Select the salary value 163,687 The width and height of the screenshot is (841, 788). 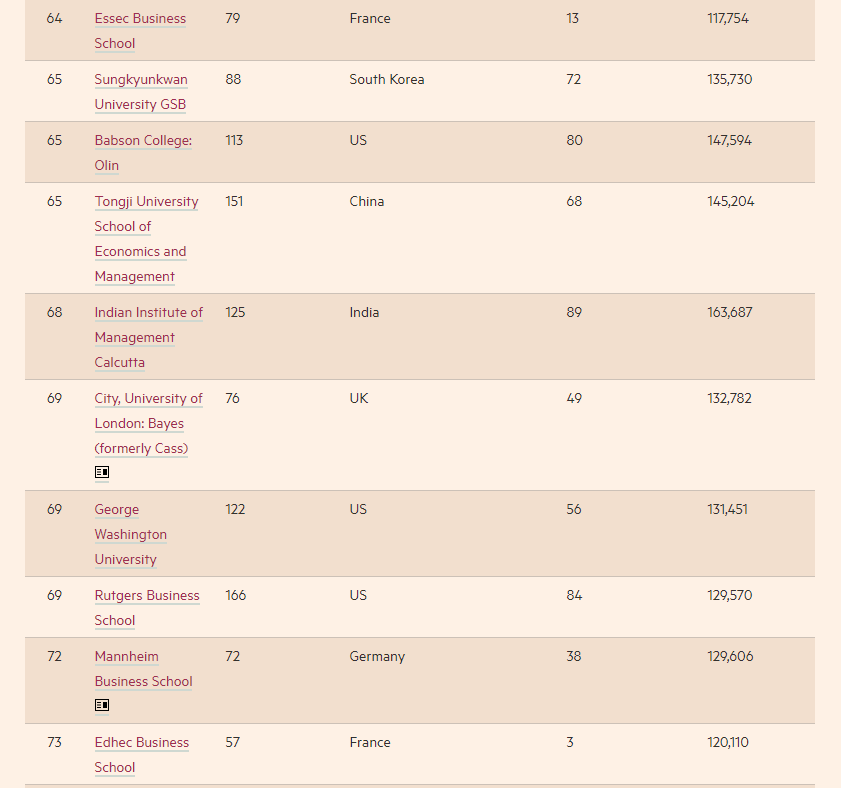click(730, 313)
